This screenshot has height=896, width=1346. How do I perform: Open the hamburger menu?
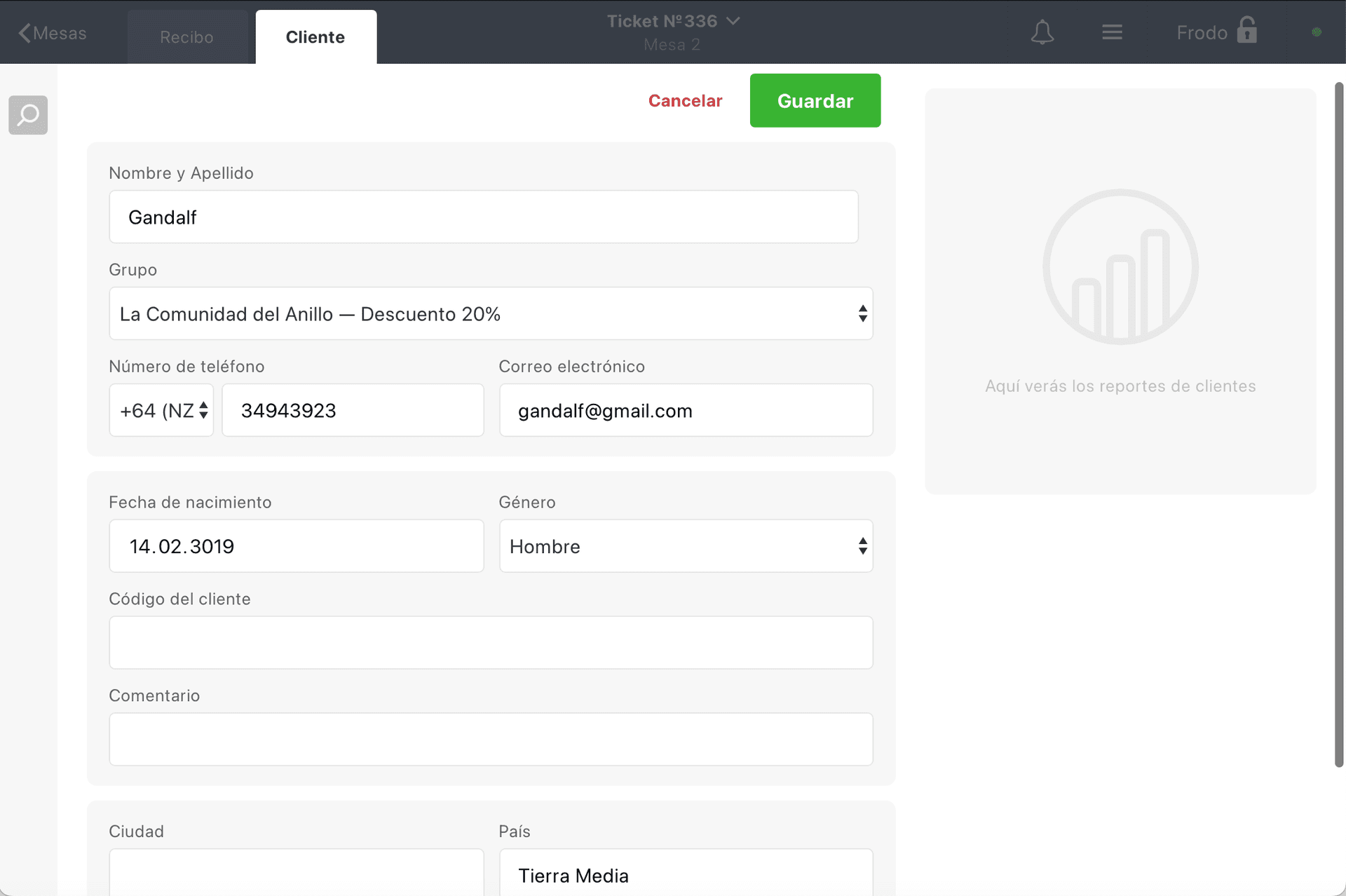click(x=1112, y=32)
